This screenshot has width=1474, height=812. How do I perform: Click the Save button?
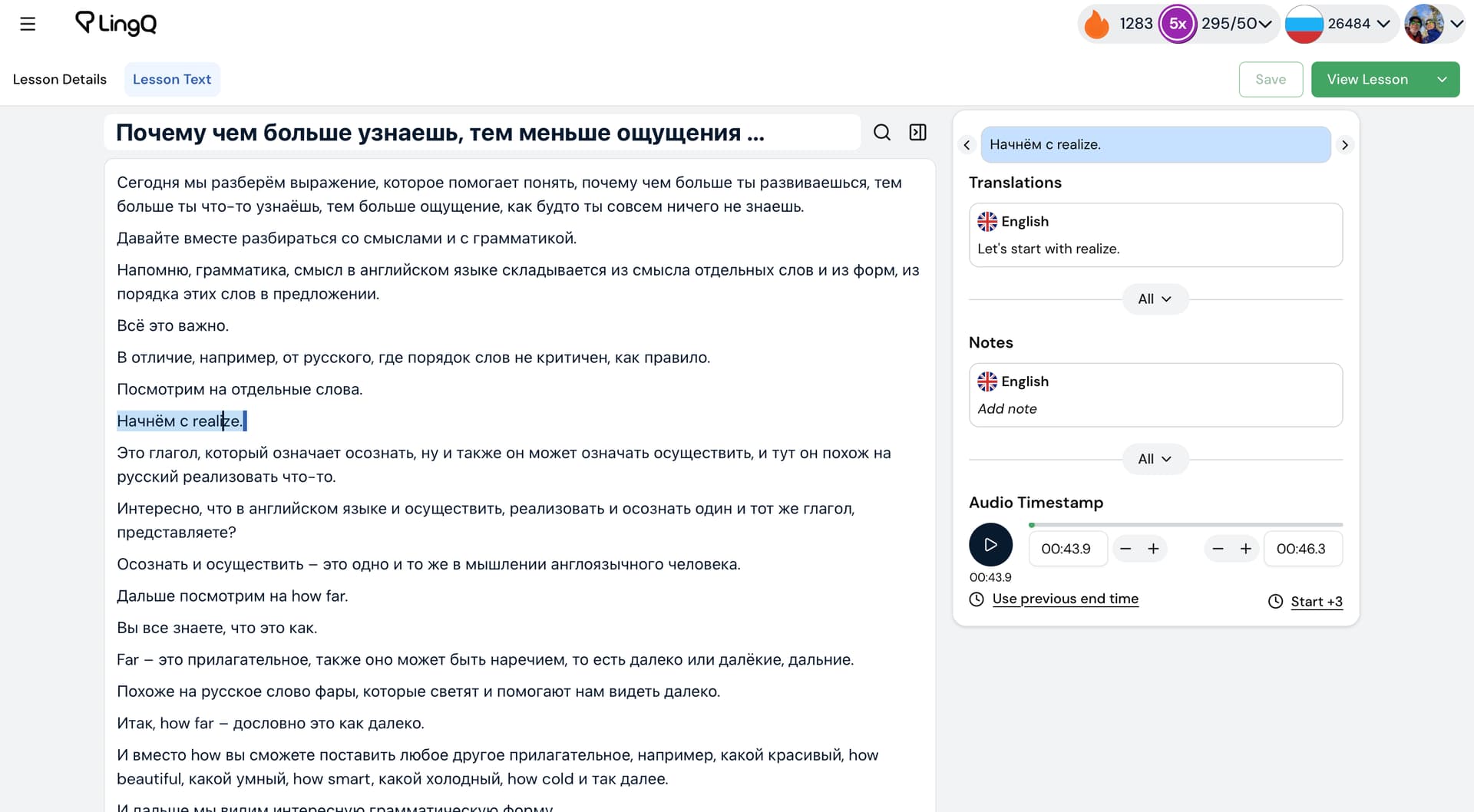tap(1270, 80)
